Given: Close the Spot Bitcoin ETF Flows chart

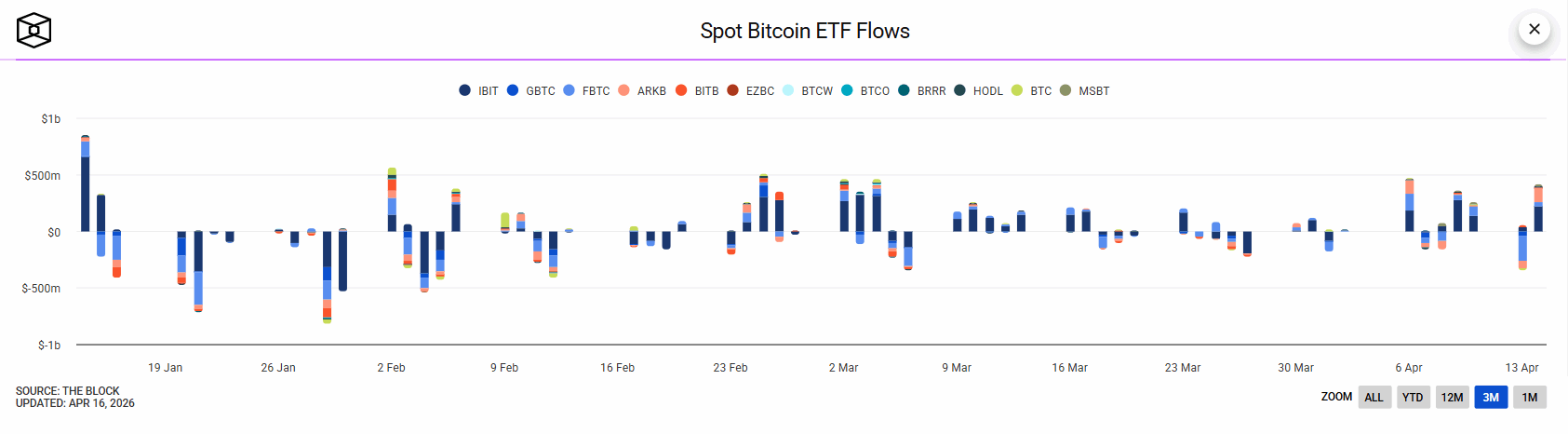Looking at the screenshot, I should [x=1534, y=29].
